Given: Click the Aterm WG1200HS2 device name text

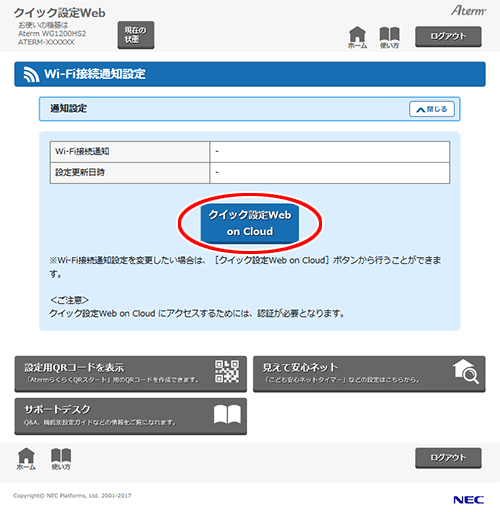Looking at the screenshot, I should click(x=52, y=34).
